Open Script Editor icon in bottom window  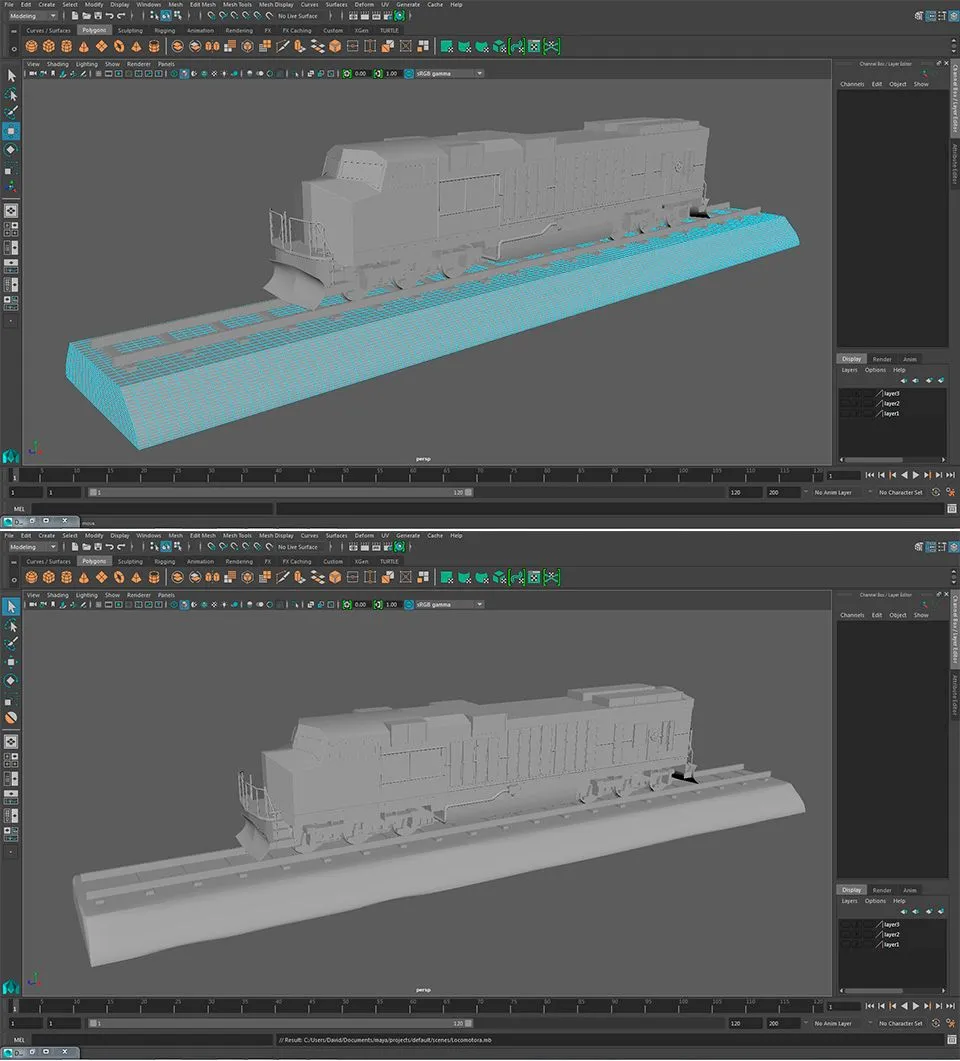coord(951,1040)
